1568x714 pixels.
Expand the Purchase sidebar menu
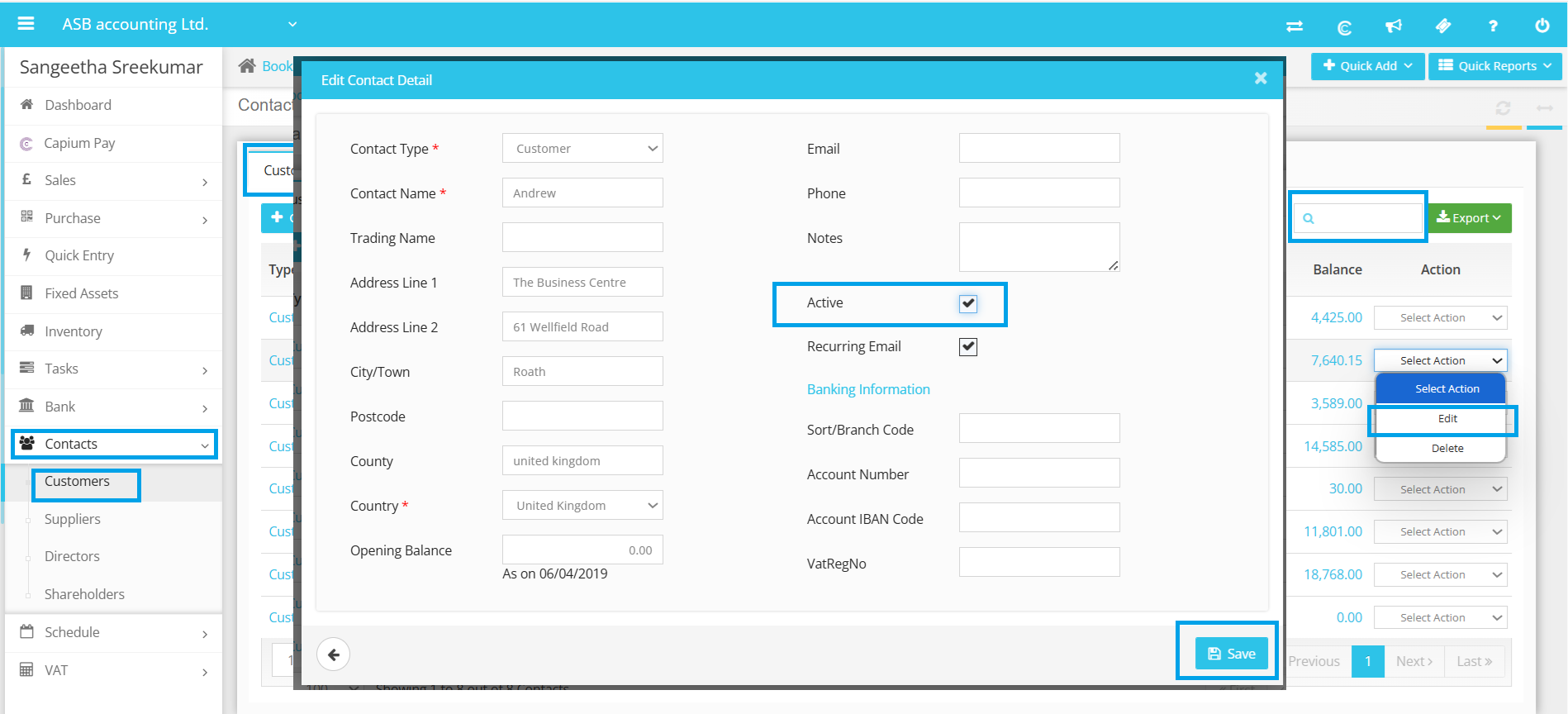pos(114,218)
